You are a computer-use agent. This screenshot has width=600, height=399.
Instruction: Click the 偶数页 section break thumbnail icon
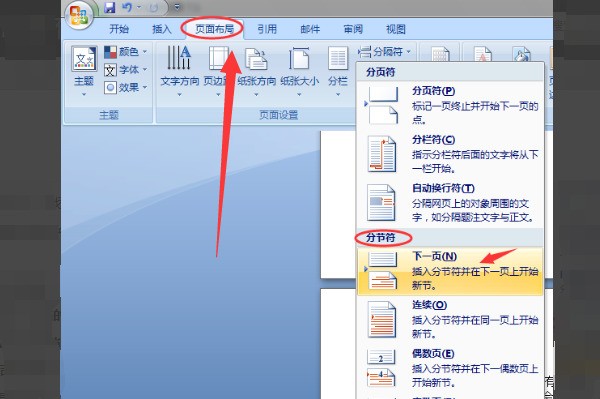coord(382,368)
